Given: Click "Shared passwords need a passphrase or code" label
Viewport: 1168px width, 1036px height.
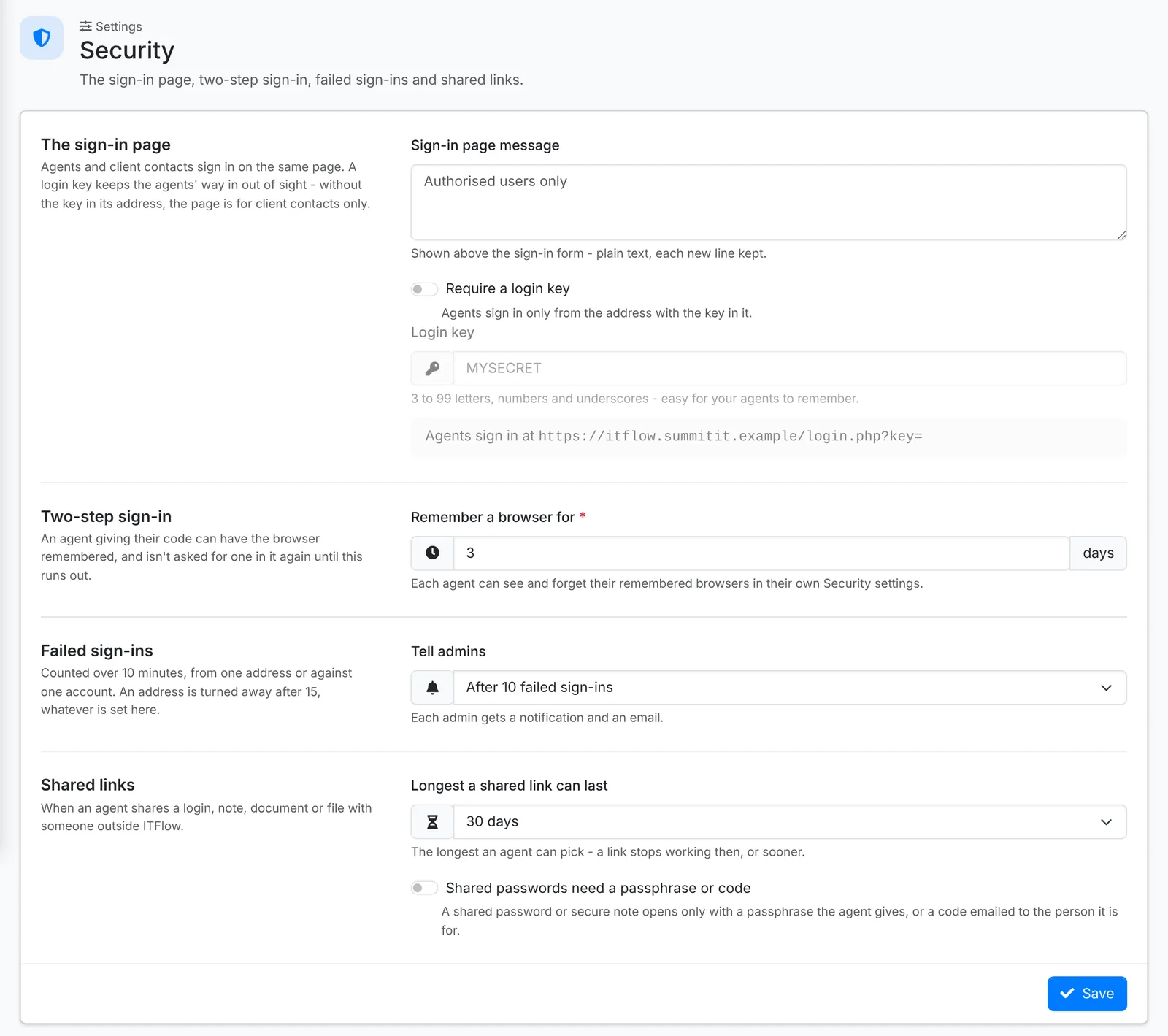Looking at the screenshot, I should pos(598,888).
